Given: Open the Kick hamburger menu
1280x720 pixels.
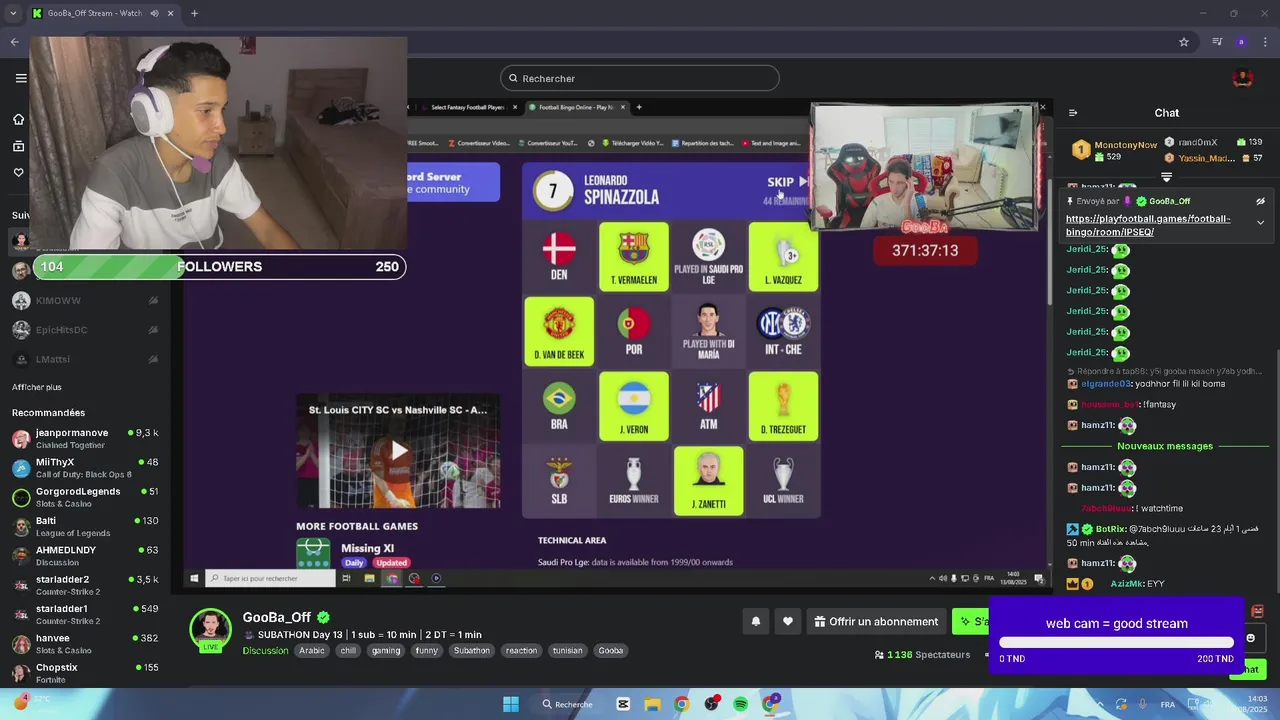Looking at the screenshot, I should tap(20, 78).
